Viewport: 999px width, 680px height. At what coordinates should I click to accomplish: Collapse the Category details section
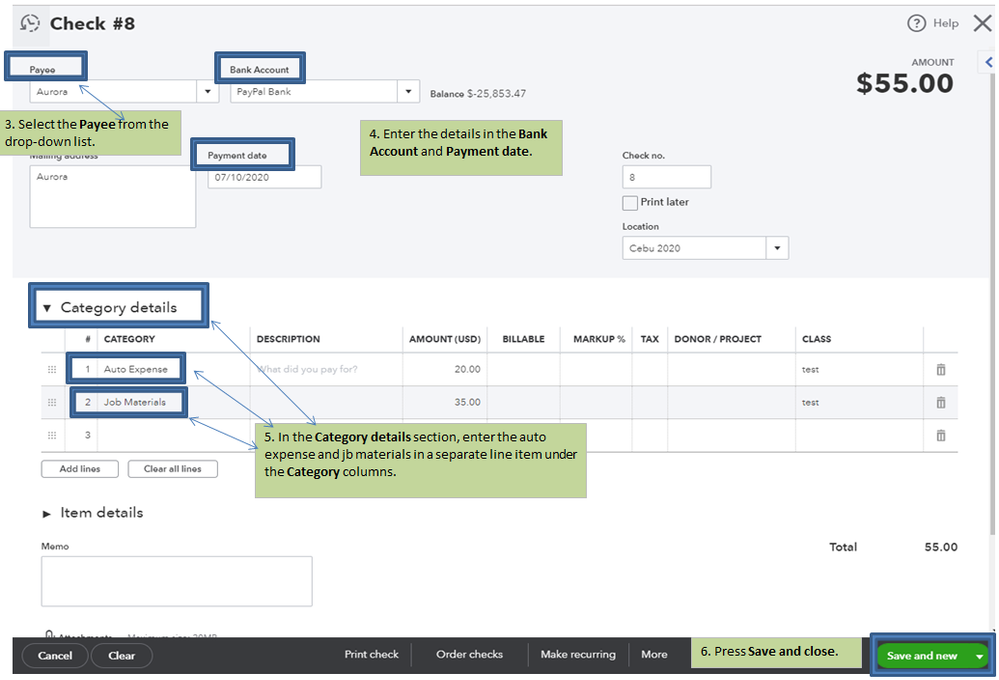coord(47,308)
